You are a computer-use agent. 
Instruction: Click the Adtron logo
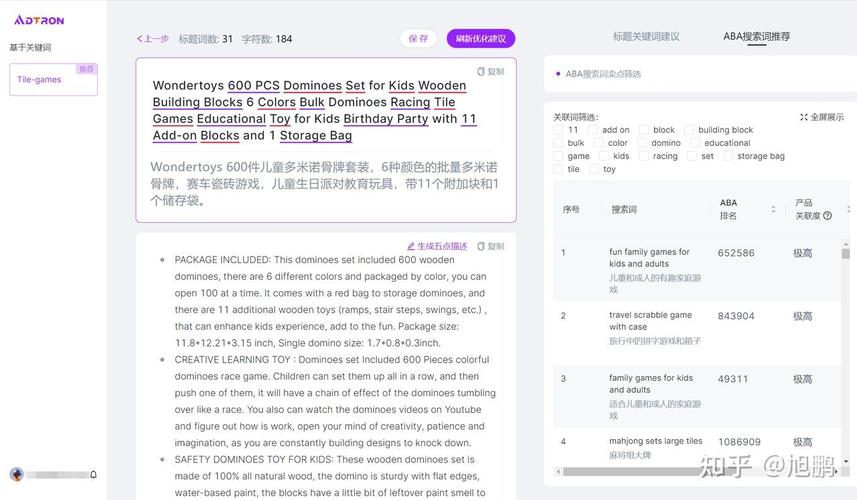pos(39,20)
